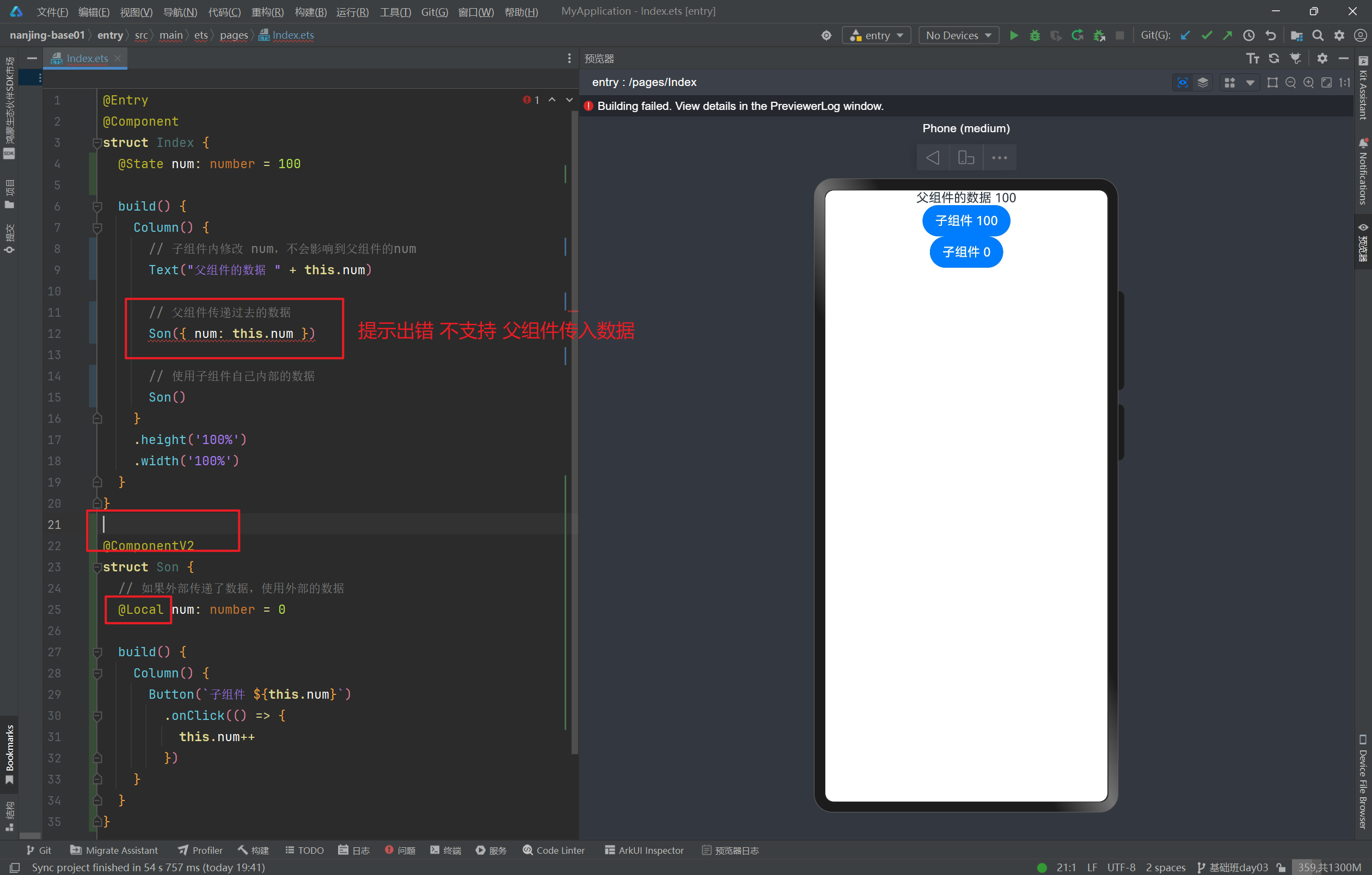The height and width of the screenshot is (875, 1372).
Task: Open the No Devices selector dropdown
Action: (x=958, y=35)
